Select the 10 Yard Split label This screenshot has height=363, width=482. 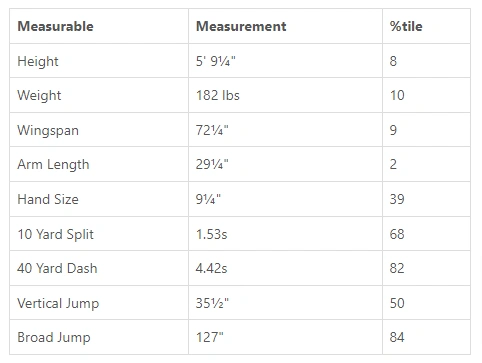pos(56,235)
